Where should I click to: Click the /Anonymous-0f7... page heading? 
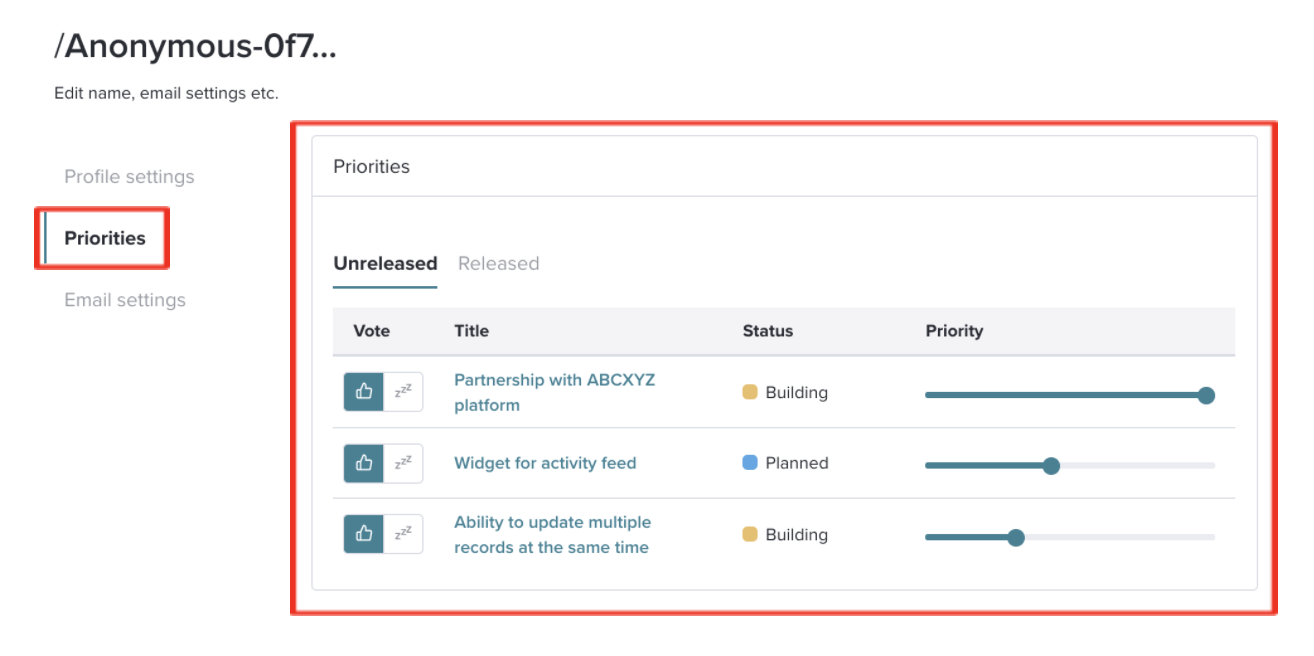click(x=195, y=47)
